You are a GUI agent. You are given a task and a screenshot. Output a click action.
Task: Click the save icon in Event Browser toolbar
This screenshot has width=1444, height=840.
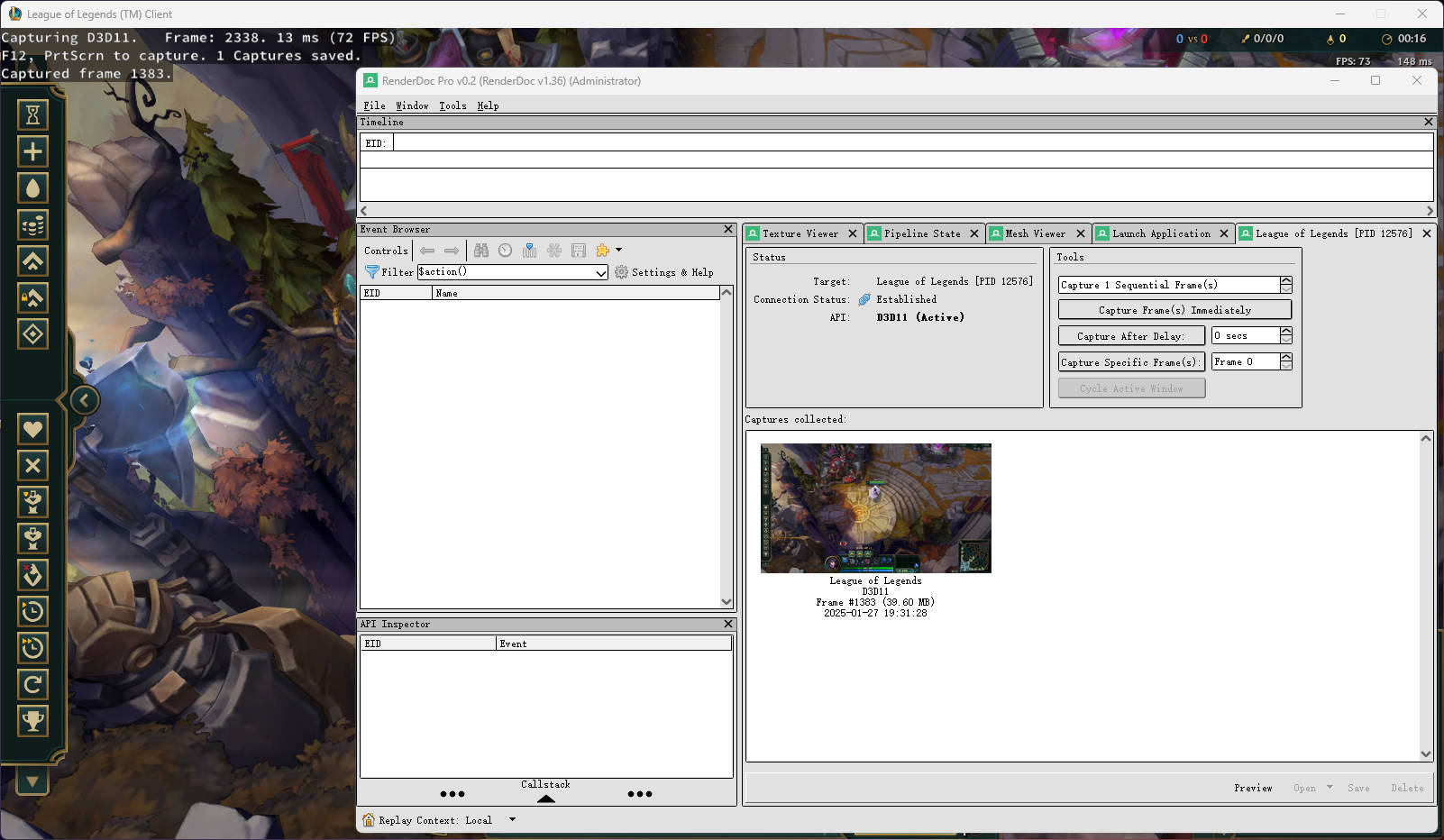click(x=579, y=251)
